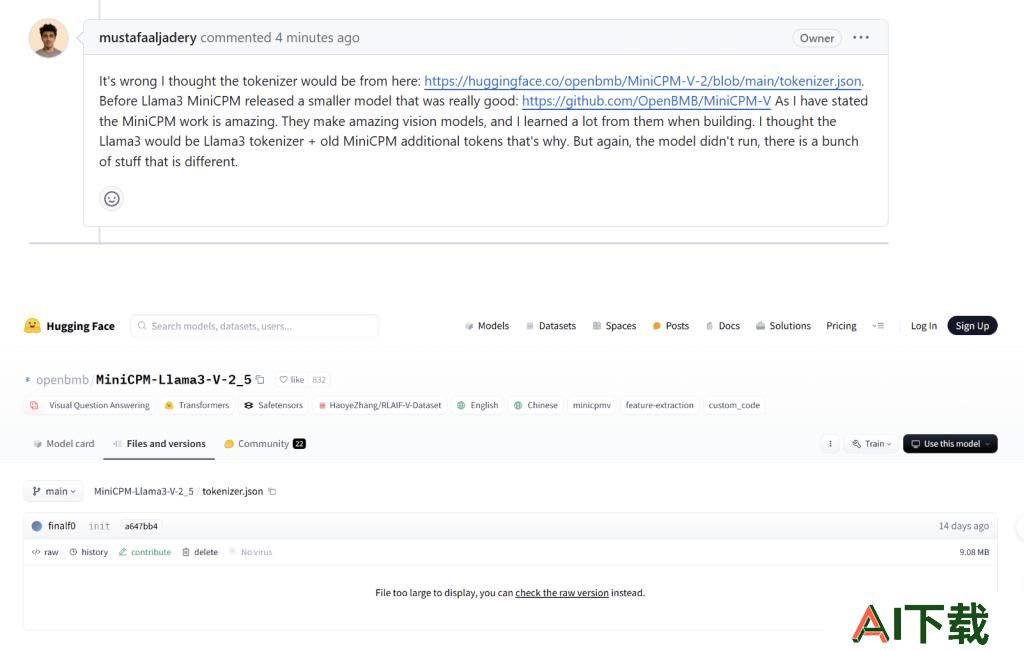The width and height of the screenshot is (1024, 651).
Task: Open the main branch selector
Action: 54,491
